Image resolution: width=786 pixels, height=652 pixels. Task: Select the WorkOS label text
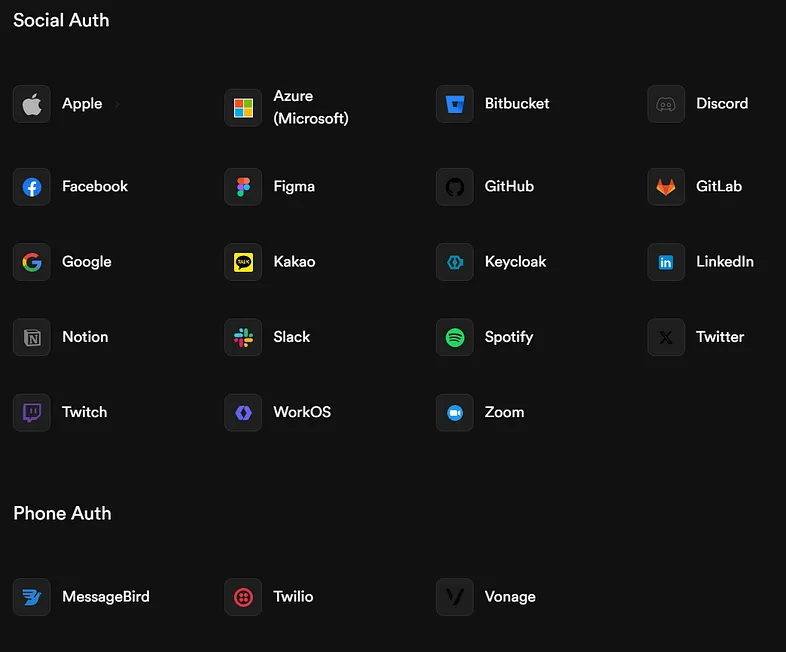tap(302, 412)
